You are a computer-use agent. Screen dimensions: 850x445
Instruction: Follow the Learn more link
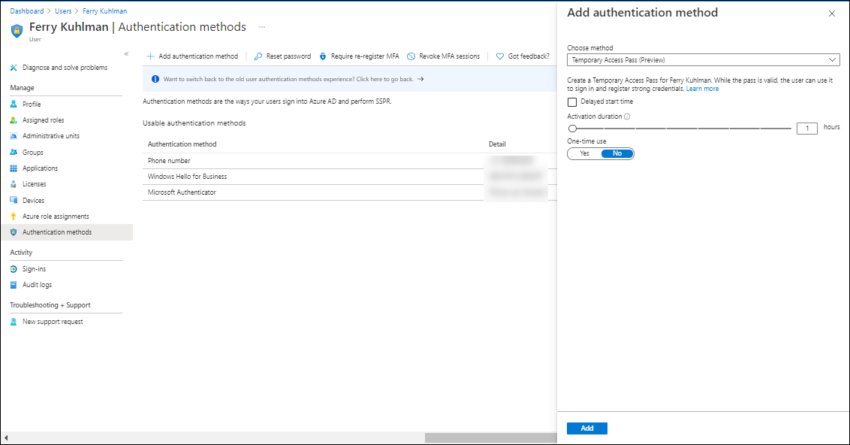(x=702, y=89)
